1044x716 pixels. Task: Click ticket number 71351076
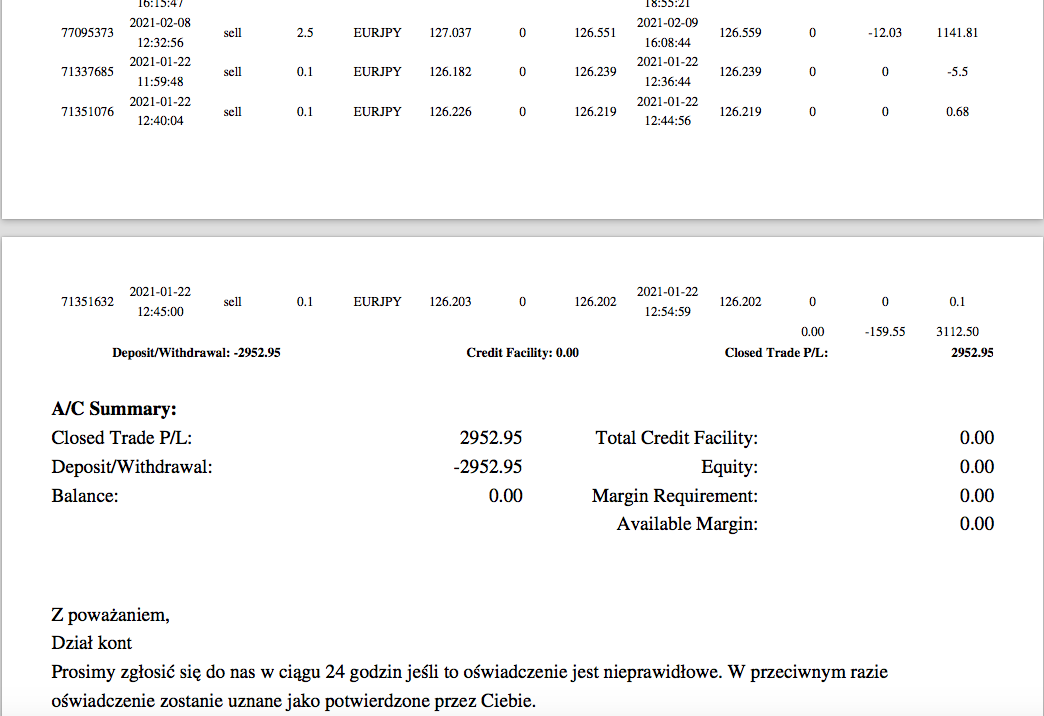click(87, 112)
